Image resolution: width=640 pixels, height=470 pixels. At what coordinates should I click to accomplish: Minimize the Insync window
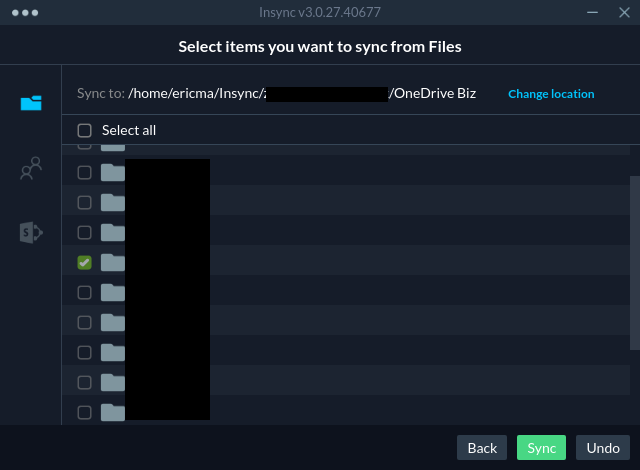coord(593,13)
